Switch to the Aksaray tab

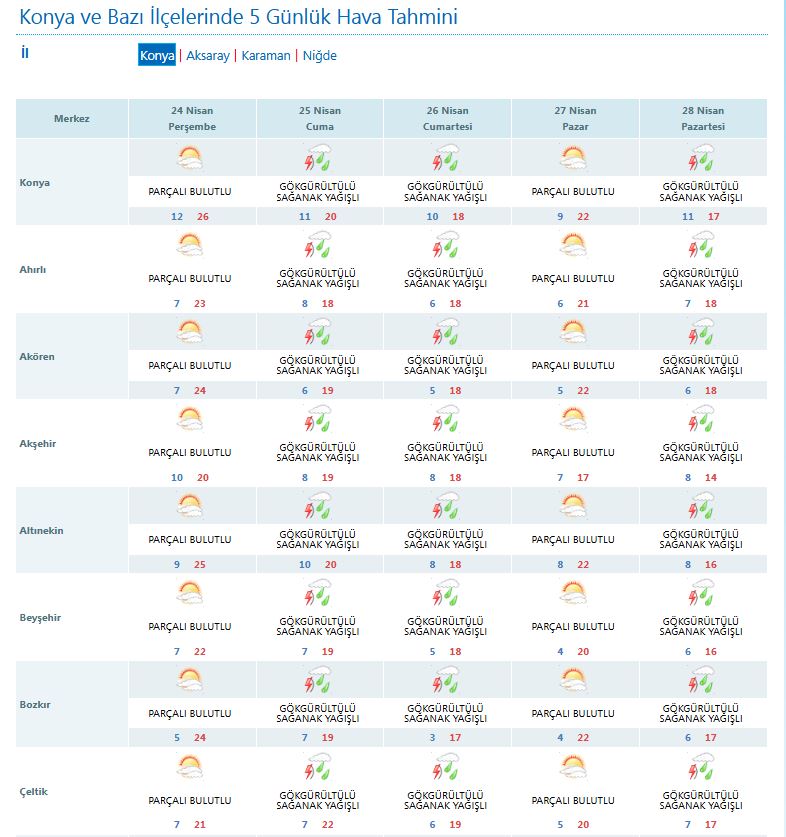tap(208, 56)
